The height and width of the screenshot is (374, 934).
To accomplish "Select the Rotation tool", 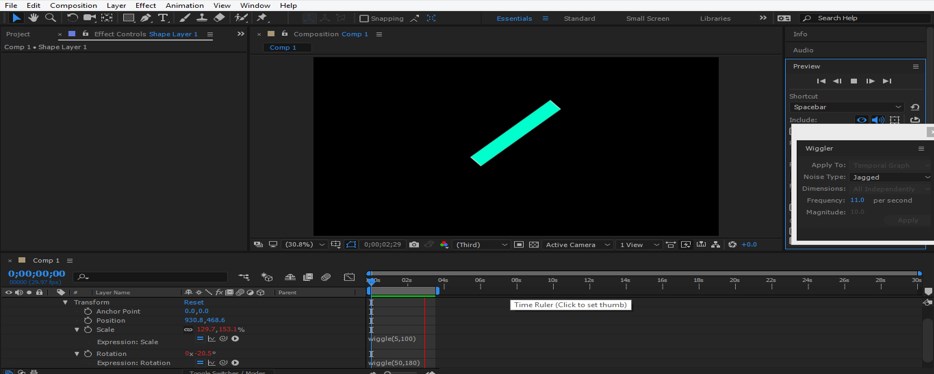I will [72, 18].
